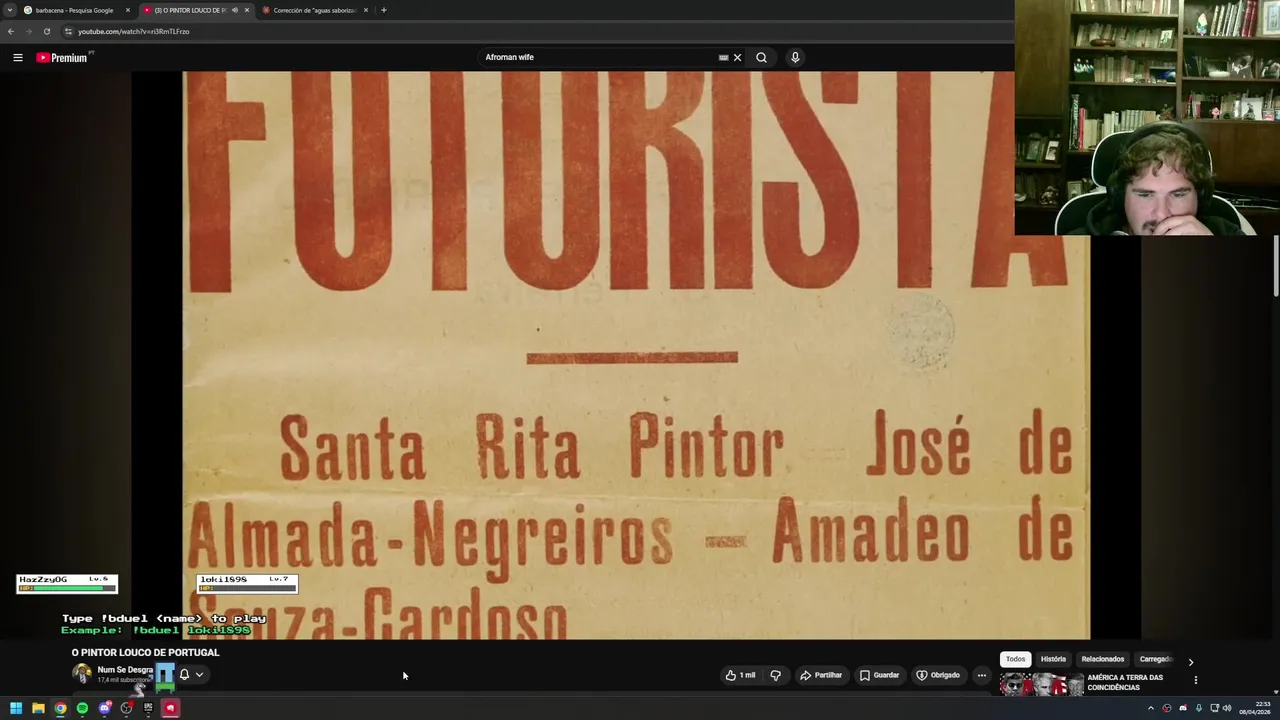Open the clock and date panel
Viewport: 1280px width, 720px height.
pos(1255,708)
